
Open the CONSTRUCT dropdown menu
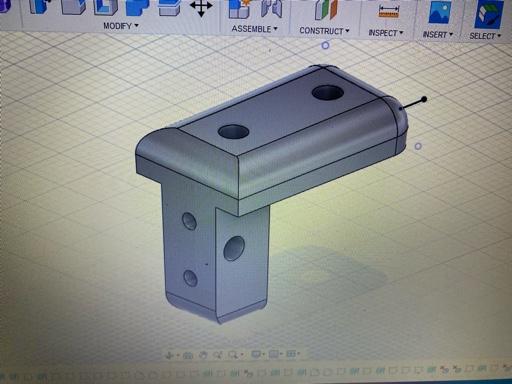[324, 31]
